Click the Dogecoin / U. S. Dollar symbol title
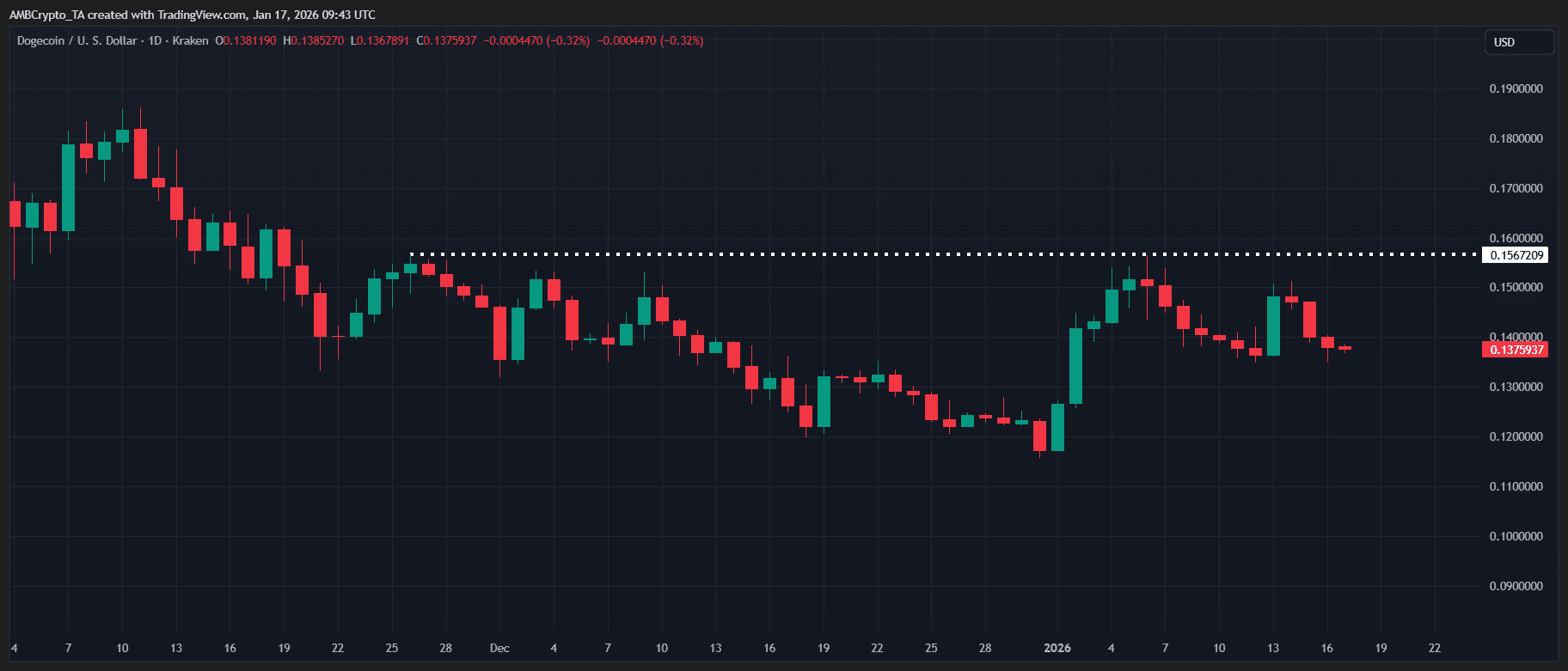 [x=77, y=40]
